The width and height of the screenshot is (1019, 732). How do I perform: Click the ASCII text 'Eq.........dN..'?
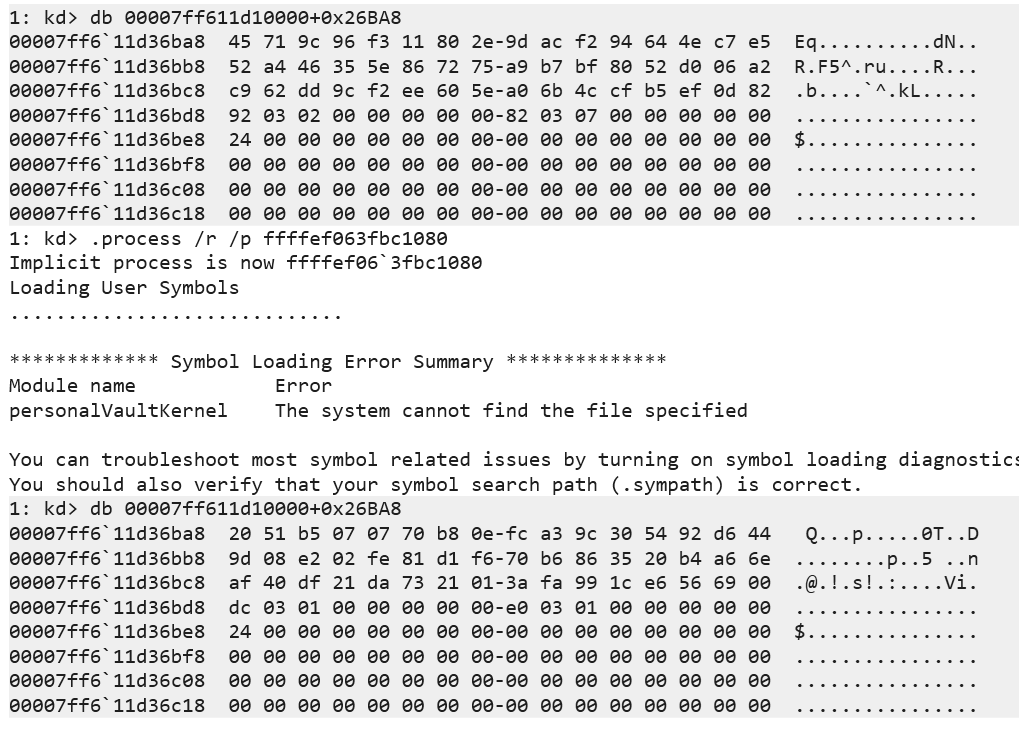point(886,42)
